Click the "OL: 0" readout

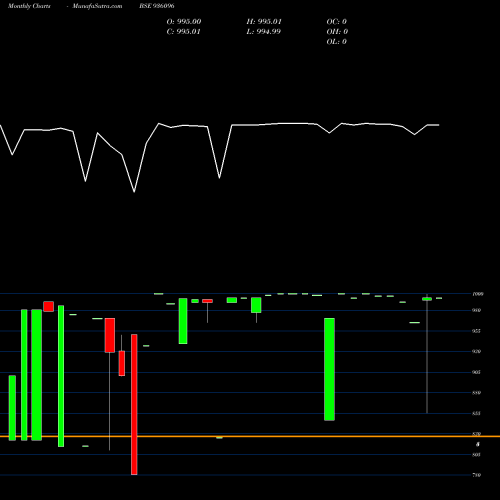[x=337, y=42]
